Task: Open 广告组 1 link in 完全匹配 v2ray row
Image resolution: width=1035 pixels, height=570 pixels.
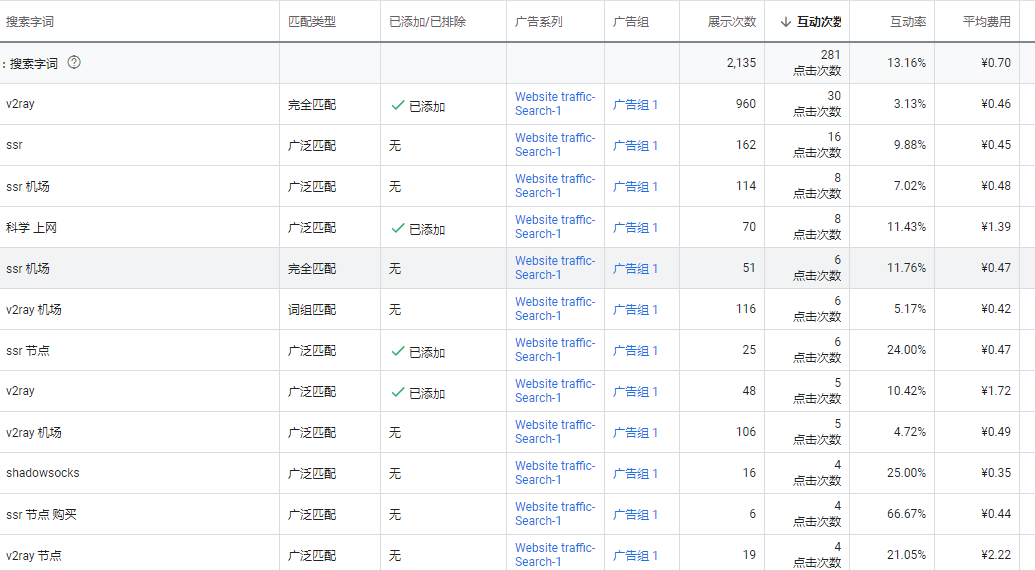Action: point(636,105)
